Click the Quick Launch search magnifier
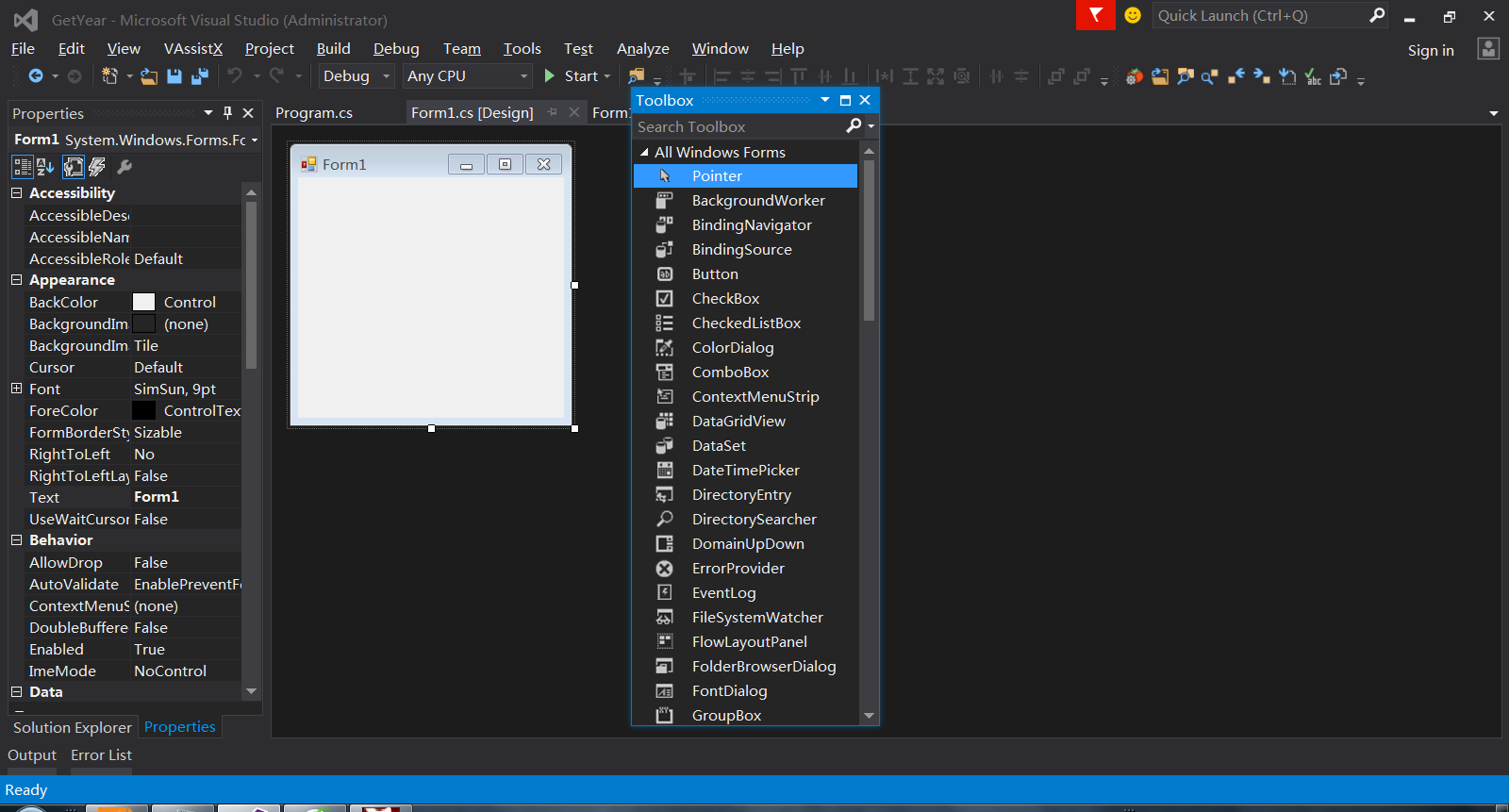 tap(1377, 15)
